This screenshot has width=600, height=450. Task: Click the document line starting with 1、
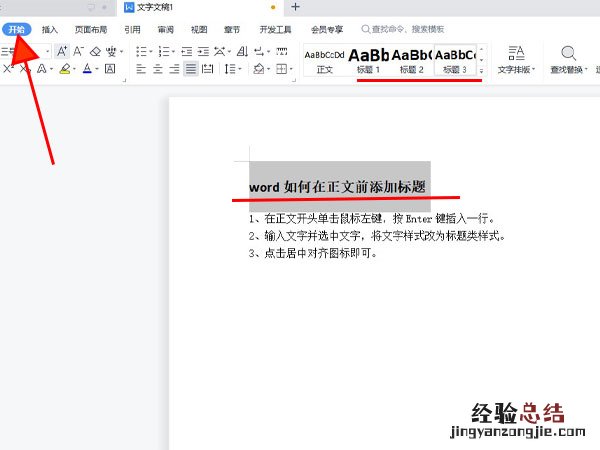click(x=372, y=218)
